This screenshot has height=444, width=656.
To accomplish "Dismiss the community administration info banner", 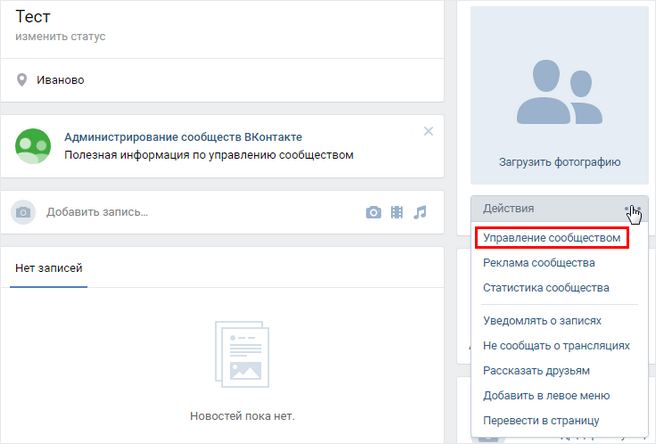I will 428,131.
